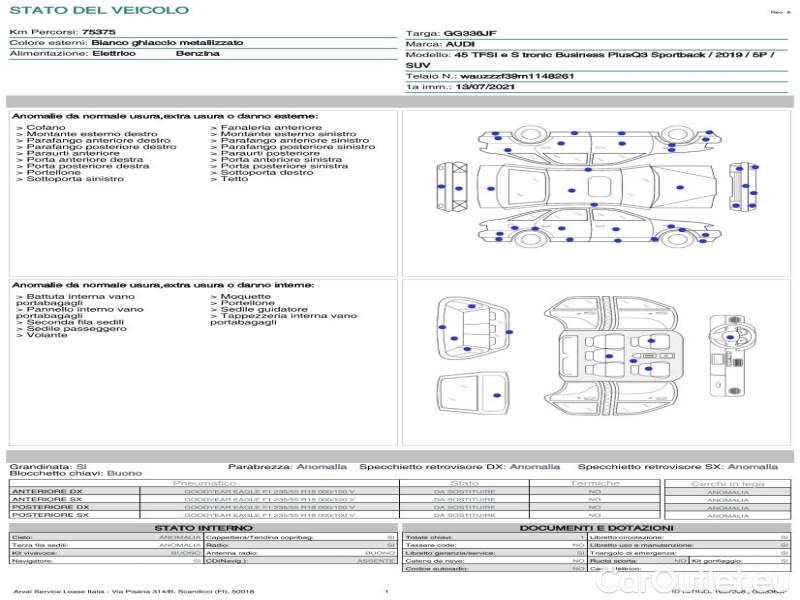Select the 'Tetto' exterior anomaly entry
The image size is (800, 600).
(234, 179)
